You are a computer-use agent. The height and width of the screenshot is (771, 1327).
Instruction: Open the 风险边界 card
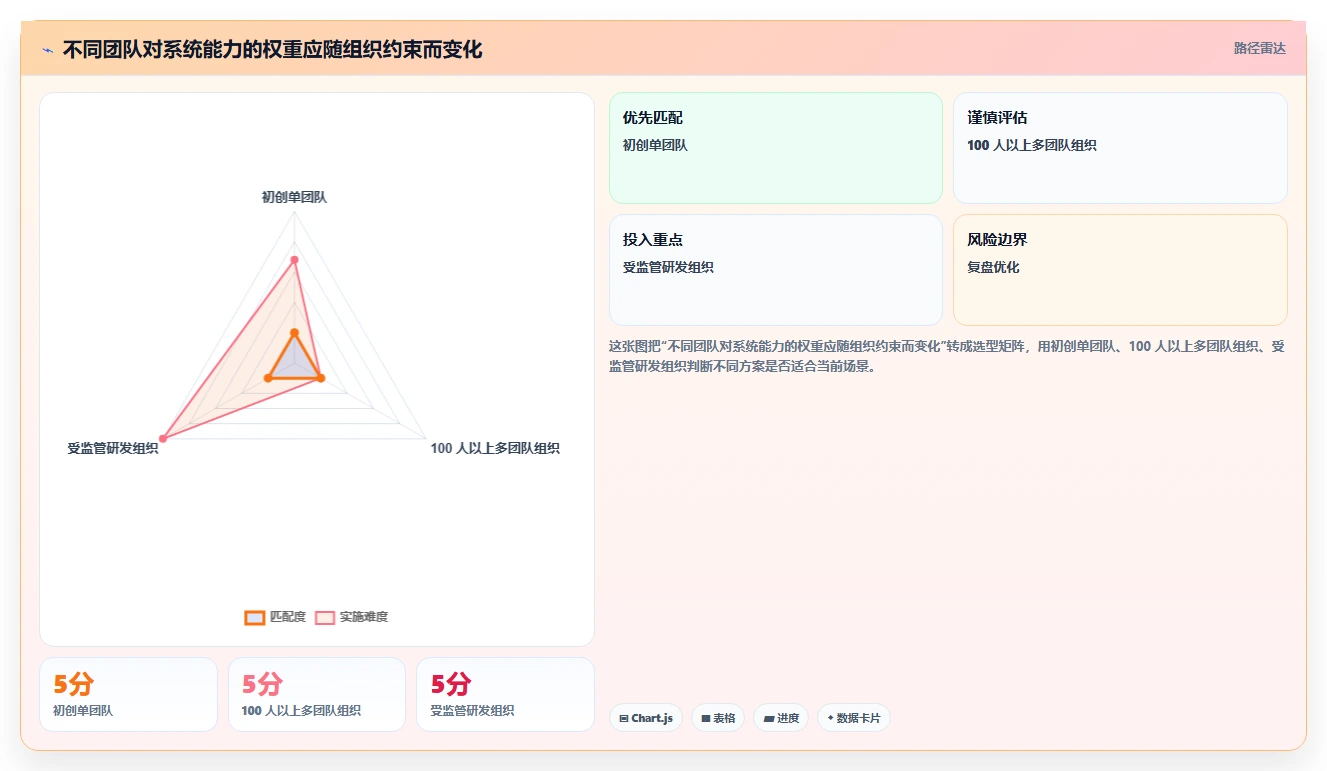[x=1120, y=270]
